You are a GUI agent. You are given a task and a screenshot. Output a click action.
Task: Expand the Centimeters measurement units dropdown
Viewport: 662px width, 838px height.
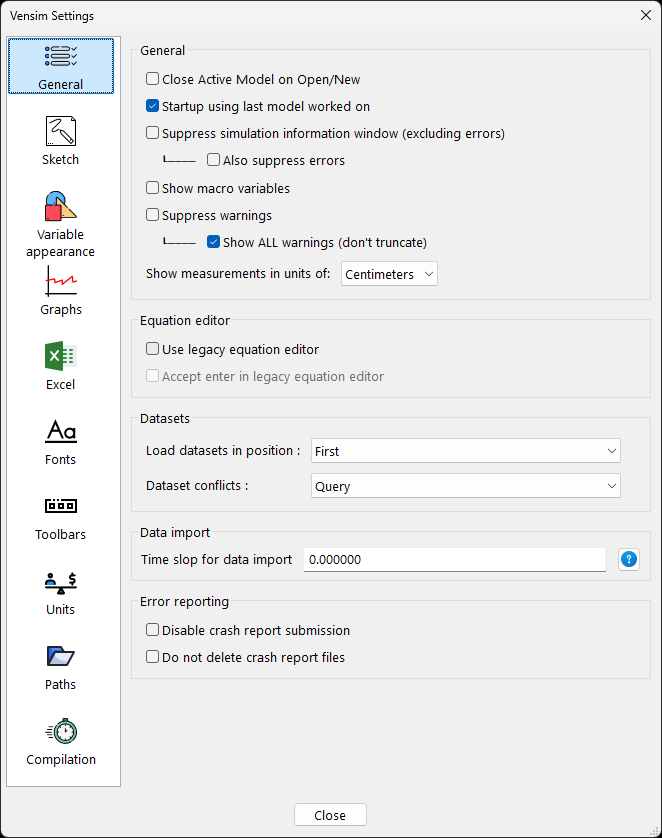pyautogui.click(x=389, y=274)
